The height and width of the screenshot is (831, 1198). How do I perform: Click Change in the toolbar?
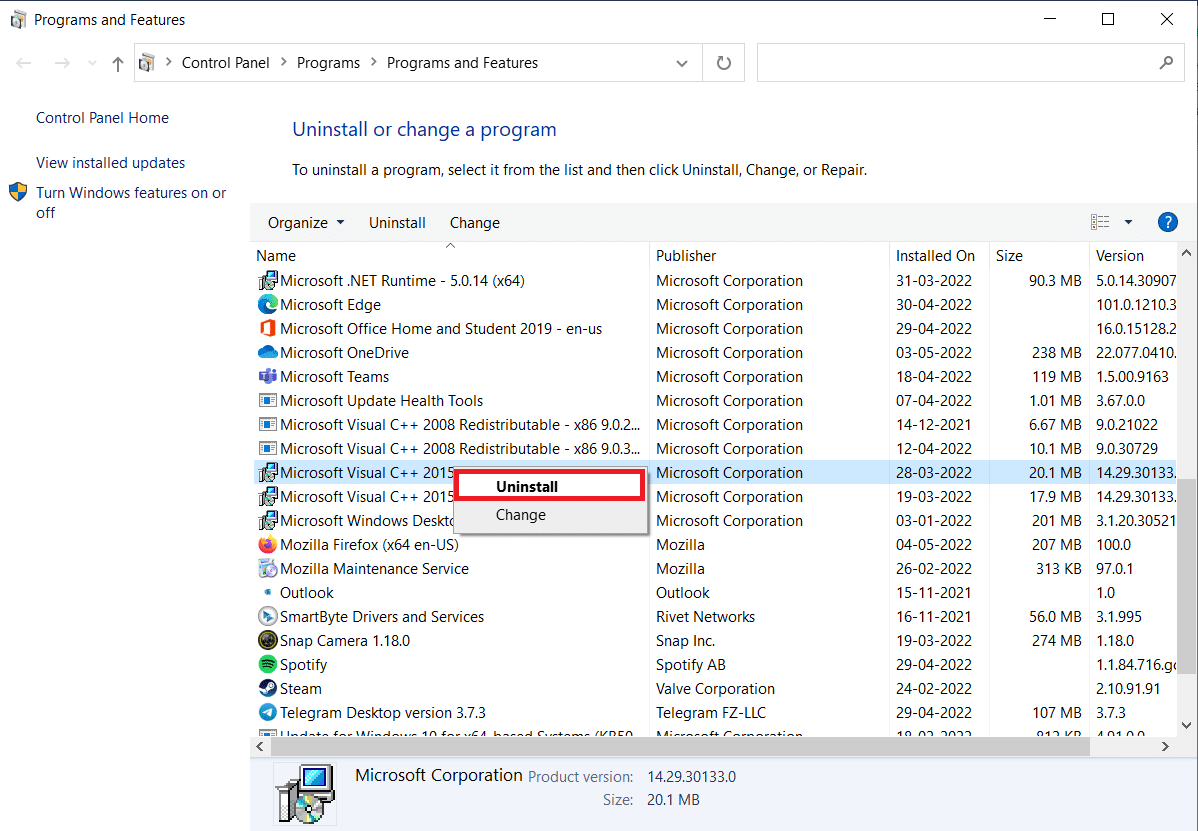pos(474,223)
